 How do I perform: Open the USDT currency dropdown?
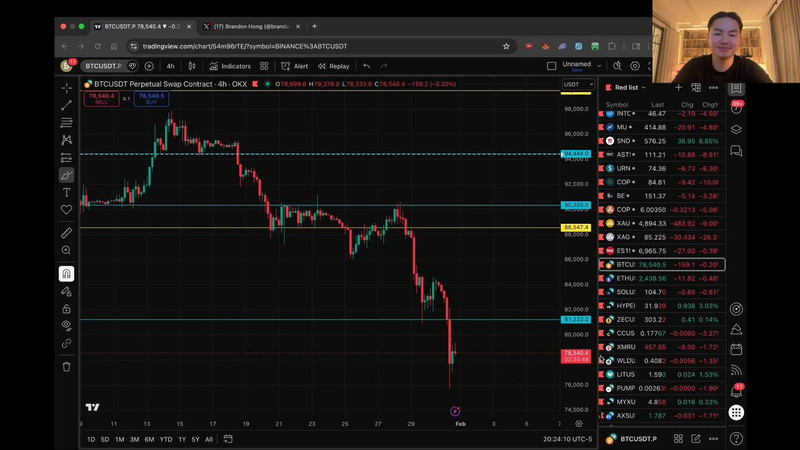click(578, 85)
